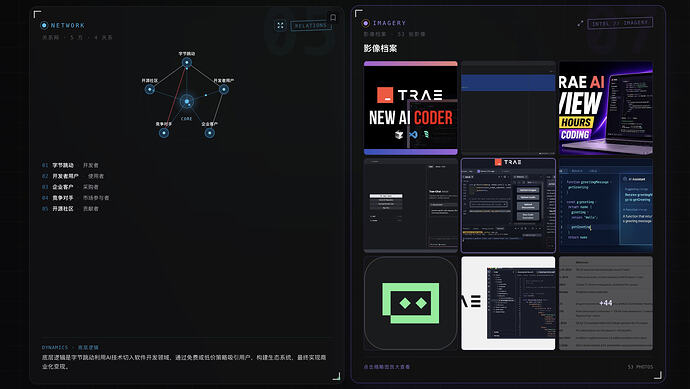Open the blue code assistant thumbnail
The height and width of the screenshot is (389, 690).
(606, 206)
